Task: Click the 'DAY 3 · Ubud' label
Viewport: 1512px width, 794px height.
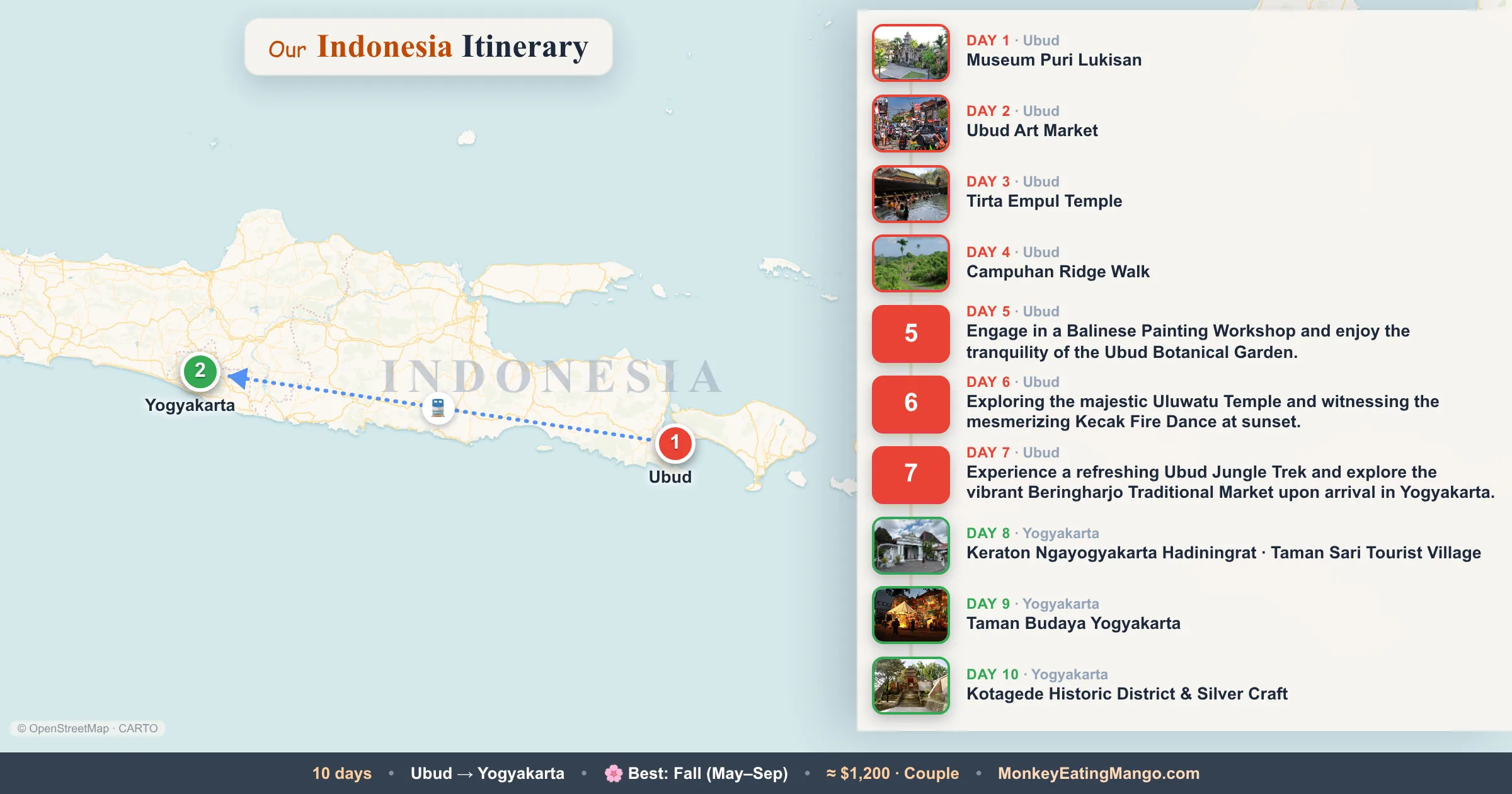Action: (1012, 181)
